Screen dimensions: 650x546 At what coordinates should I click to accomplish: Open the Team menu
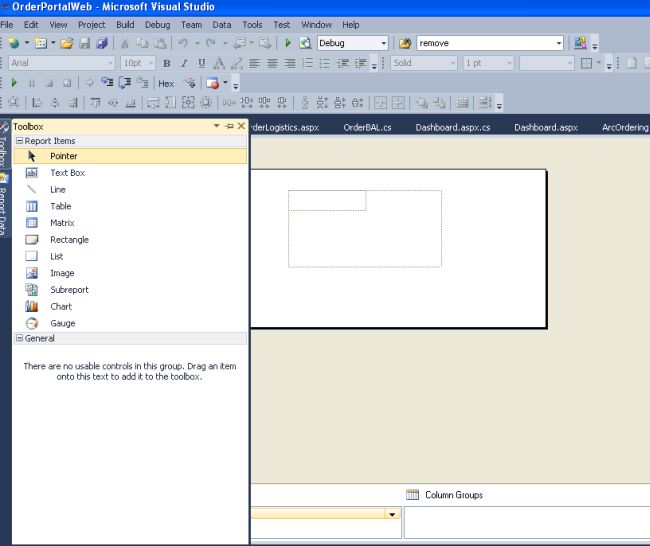[192, 25]
